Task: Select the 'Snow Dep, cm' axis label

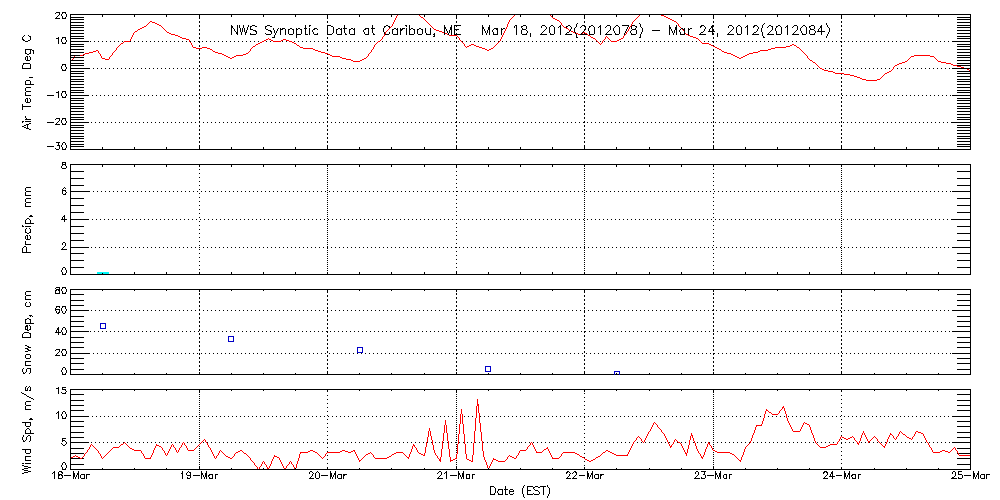Action: tap(28, 330)
